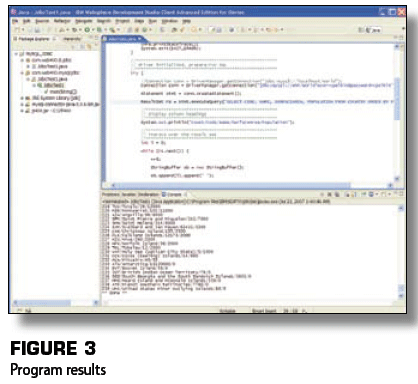The height and width of the screenshot is (384, 418).
Task: Click the Terminate icon in Console toolbar
Action: coord(322,194)
